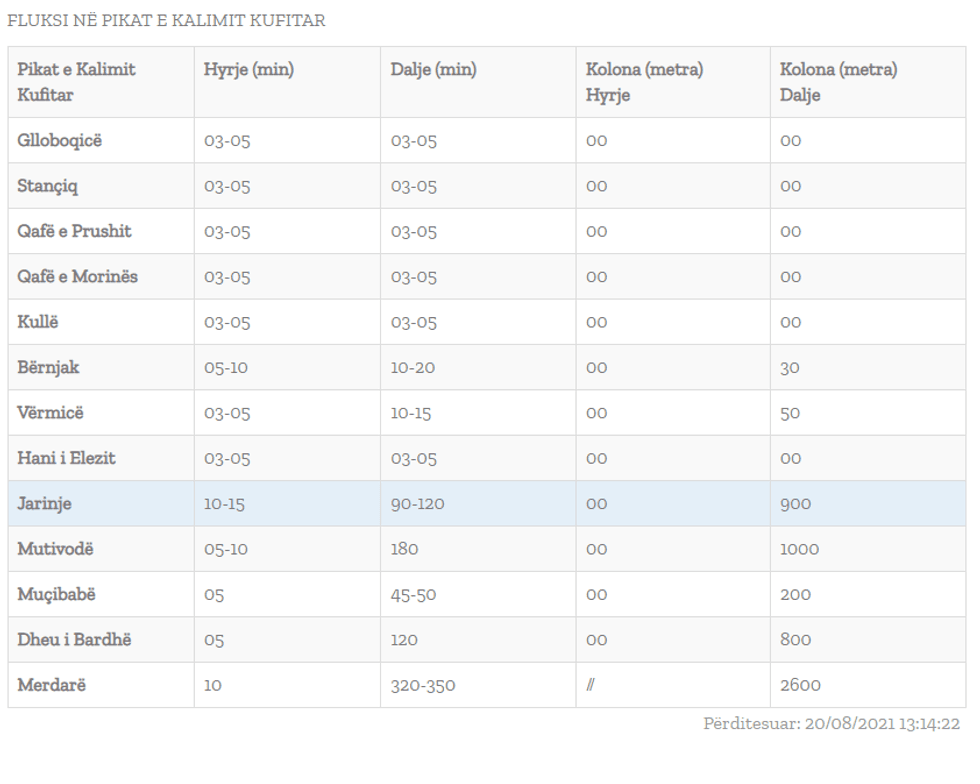Screen dimensions: 980x784
Task: Click the Dalje (min) column header
Action: (434, 70)
